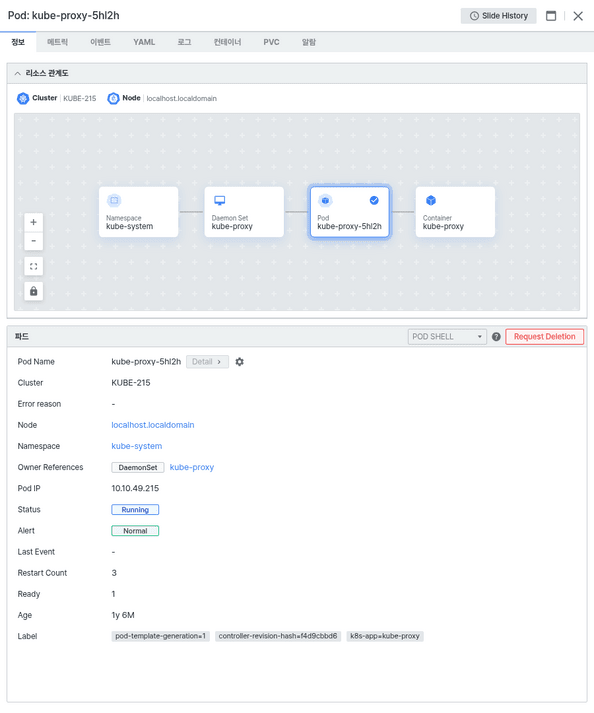594x713 pixels.
Task: Collapse the 리소스 관계도 section
Action: point(17,73)
